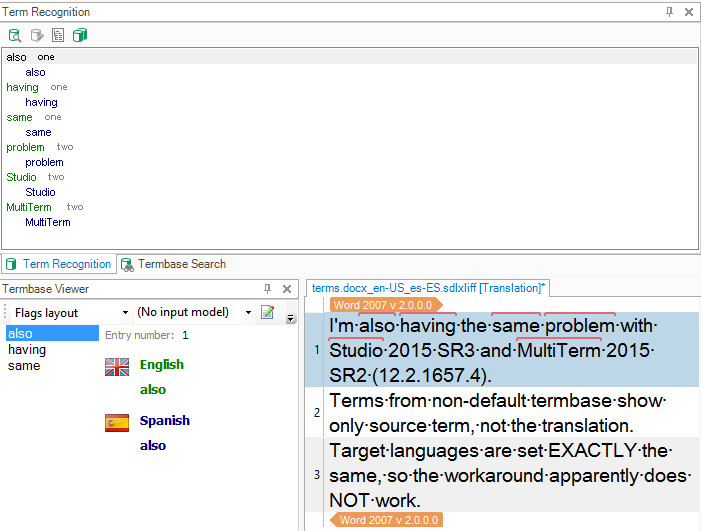701x531 pixels.
Task: Open the Flags layout dropdown
Action: pos(126,312)
